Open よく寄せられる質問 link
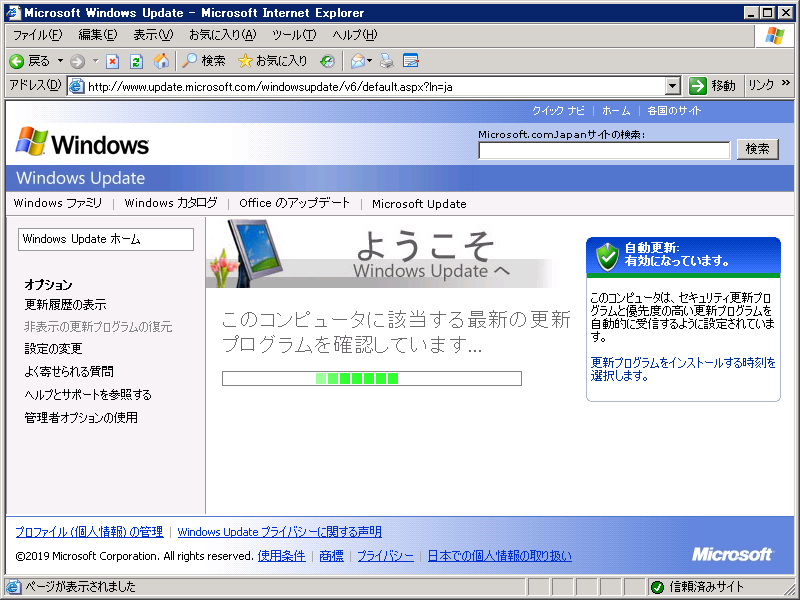This screenshot has width=800, height=600. click(x=69, y=371)
